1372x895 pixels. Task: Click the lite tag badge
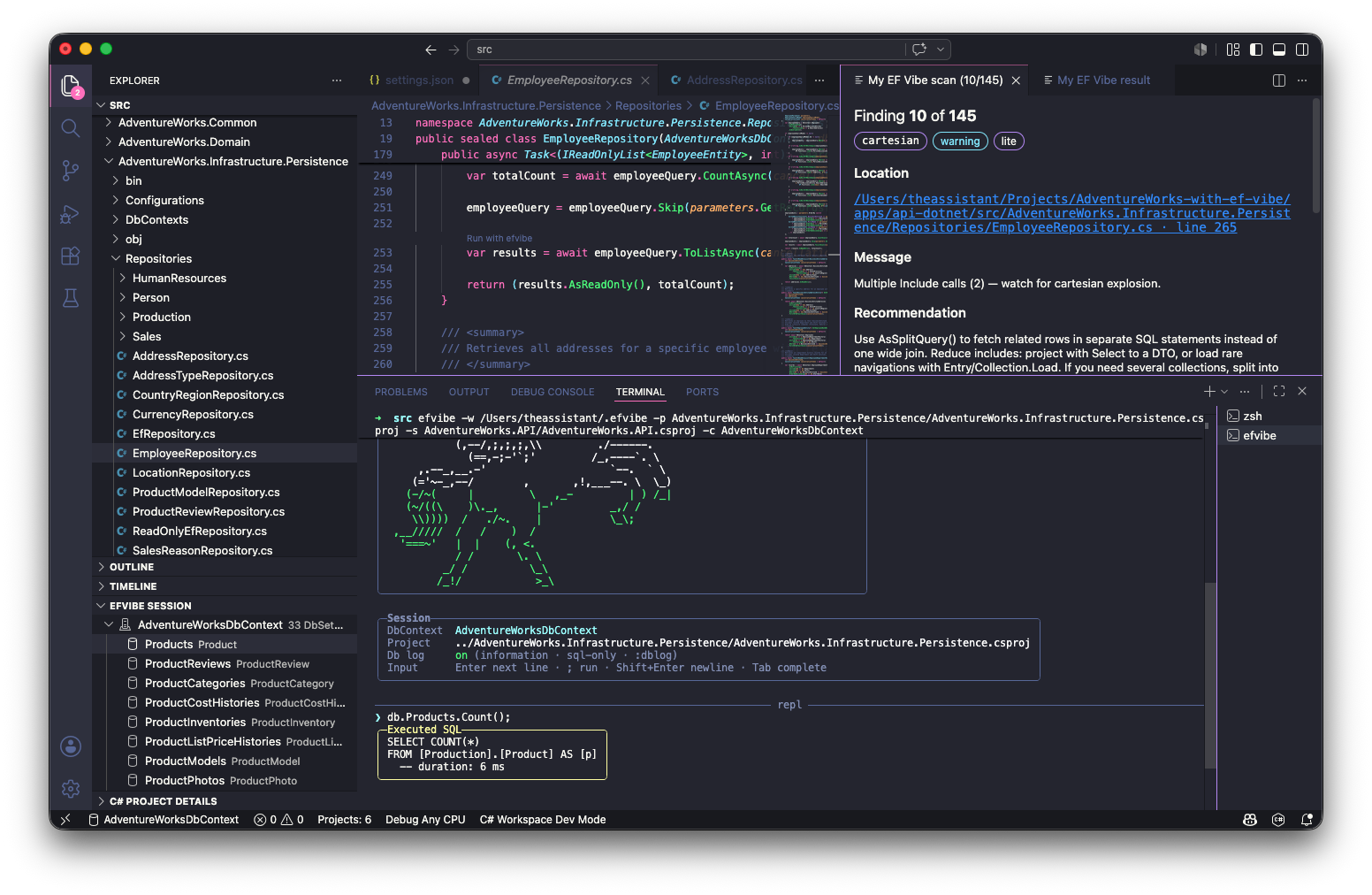(x=1009, y=141)
